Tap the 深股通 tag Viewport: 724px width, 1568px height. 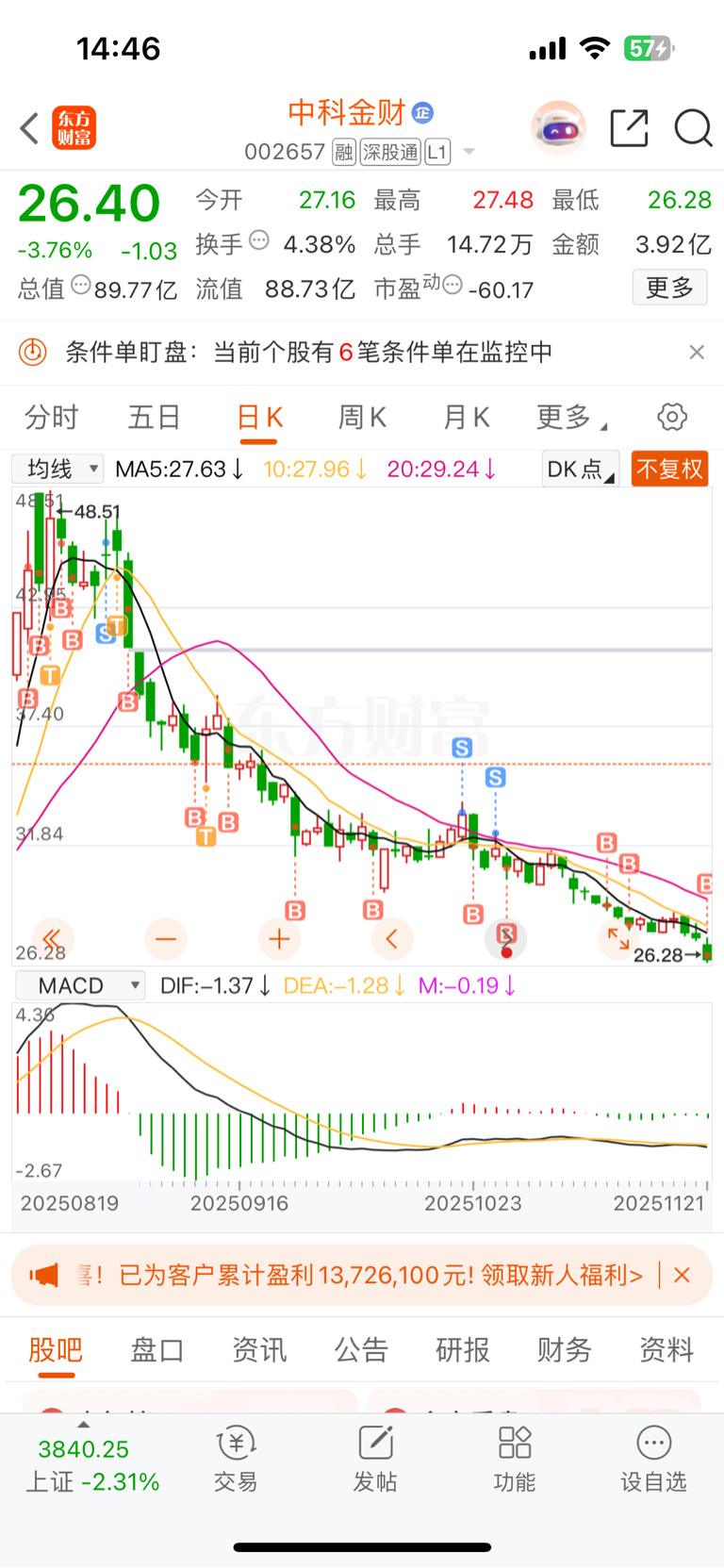390,152
